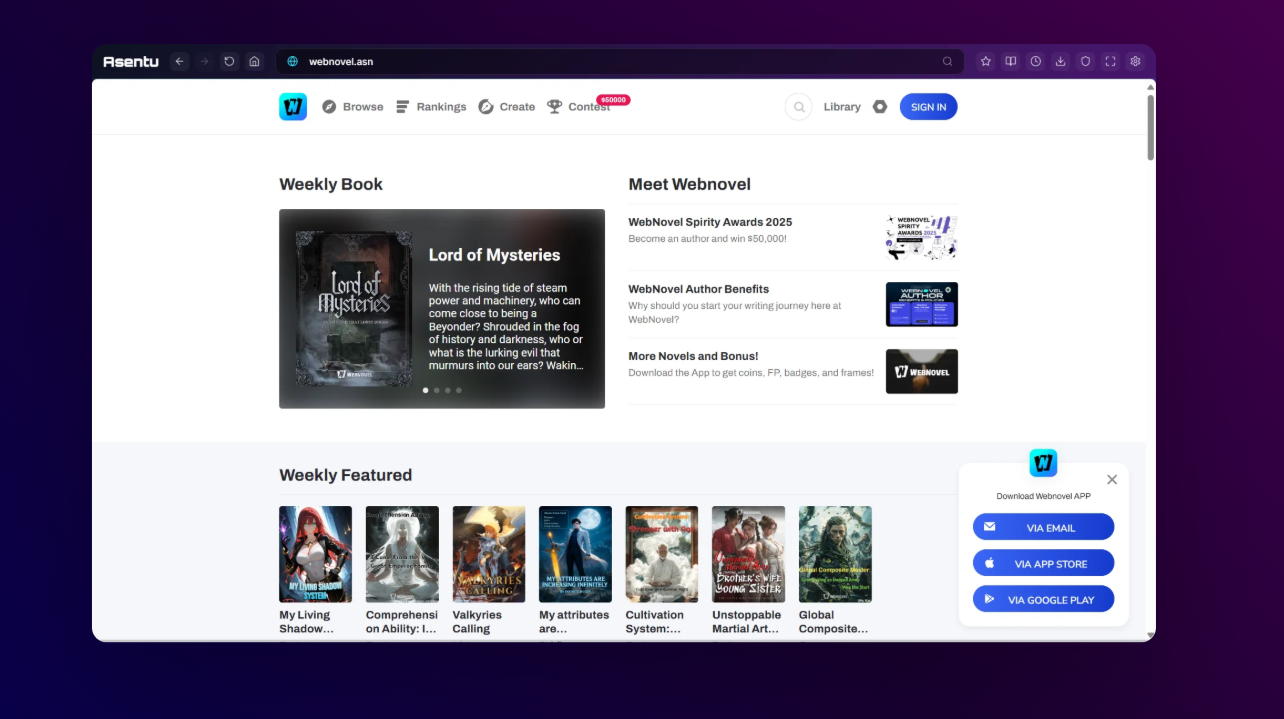
Task: Reload the page with the refresh icon
Action: 229,61
